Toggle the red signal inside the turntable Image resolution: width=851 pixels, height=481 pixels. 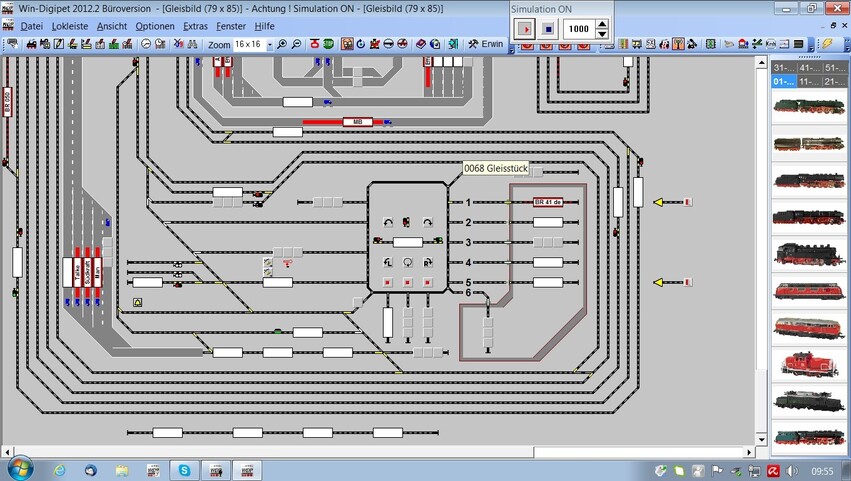coord(407,222)
